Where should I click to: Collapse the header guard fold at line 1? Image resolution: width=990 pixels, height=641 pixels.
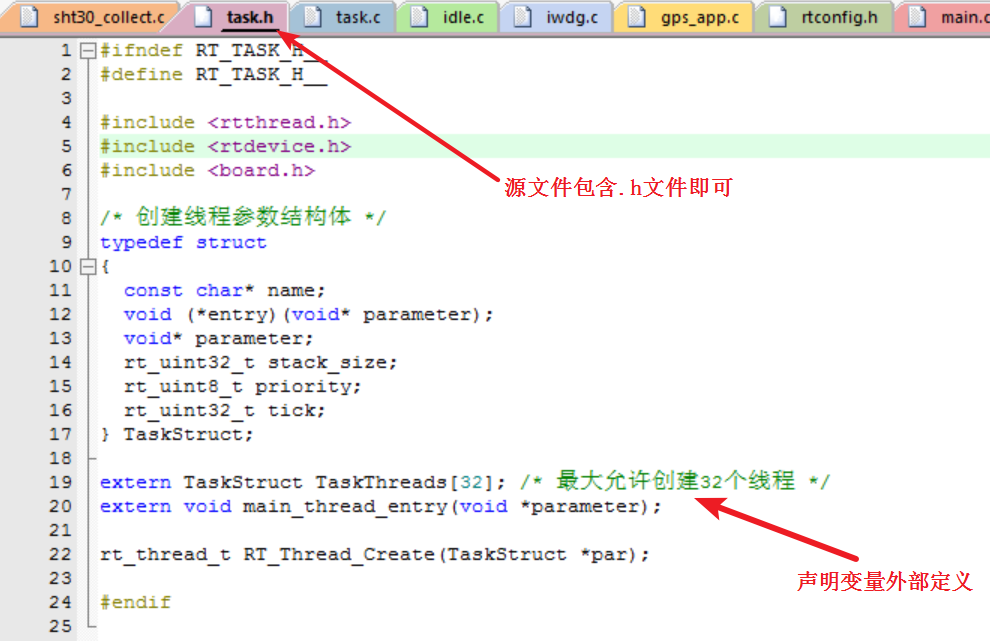(x=89, y=49)
